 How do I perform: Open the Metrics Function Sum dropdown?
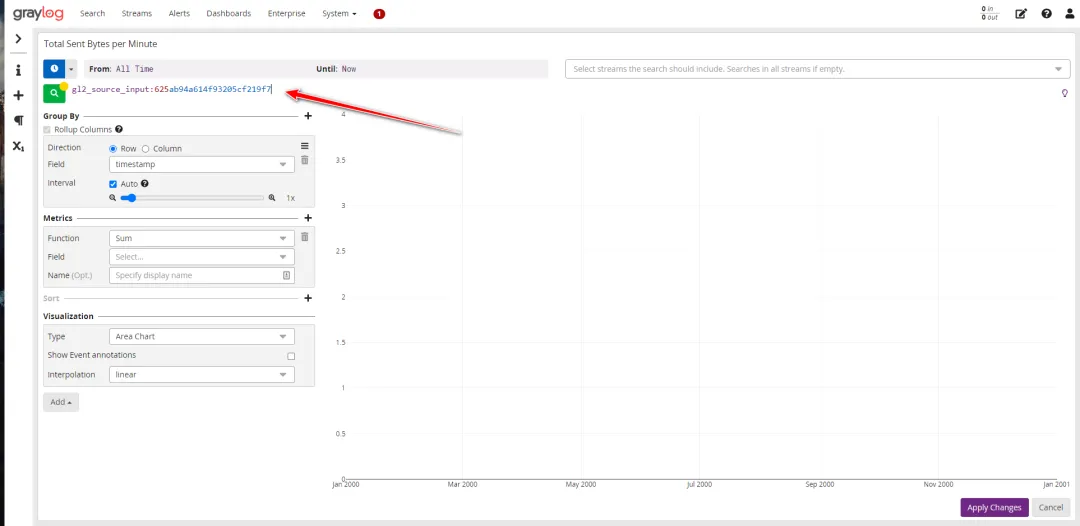(202, 238)
